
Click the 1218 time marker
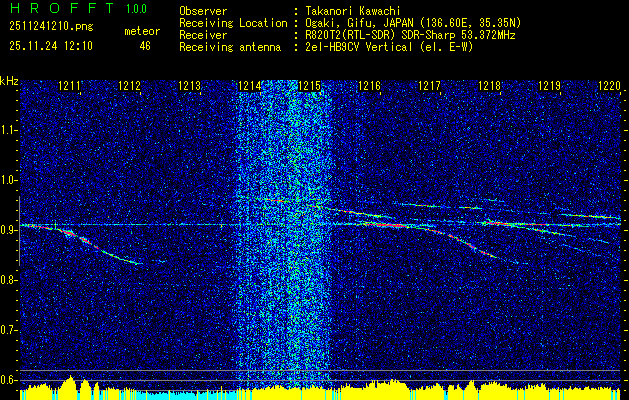pyautogui.click(x=489, y=86)
